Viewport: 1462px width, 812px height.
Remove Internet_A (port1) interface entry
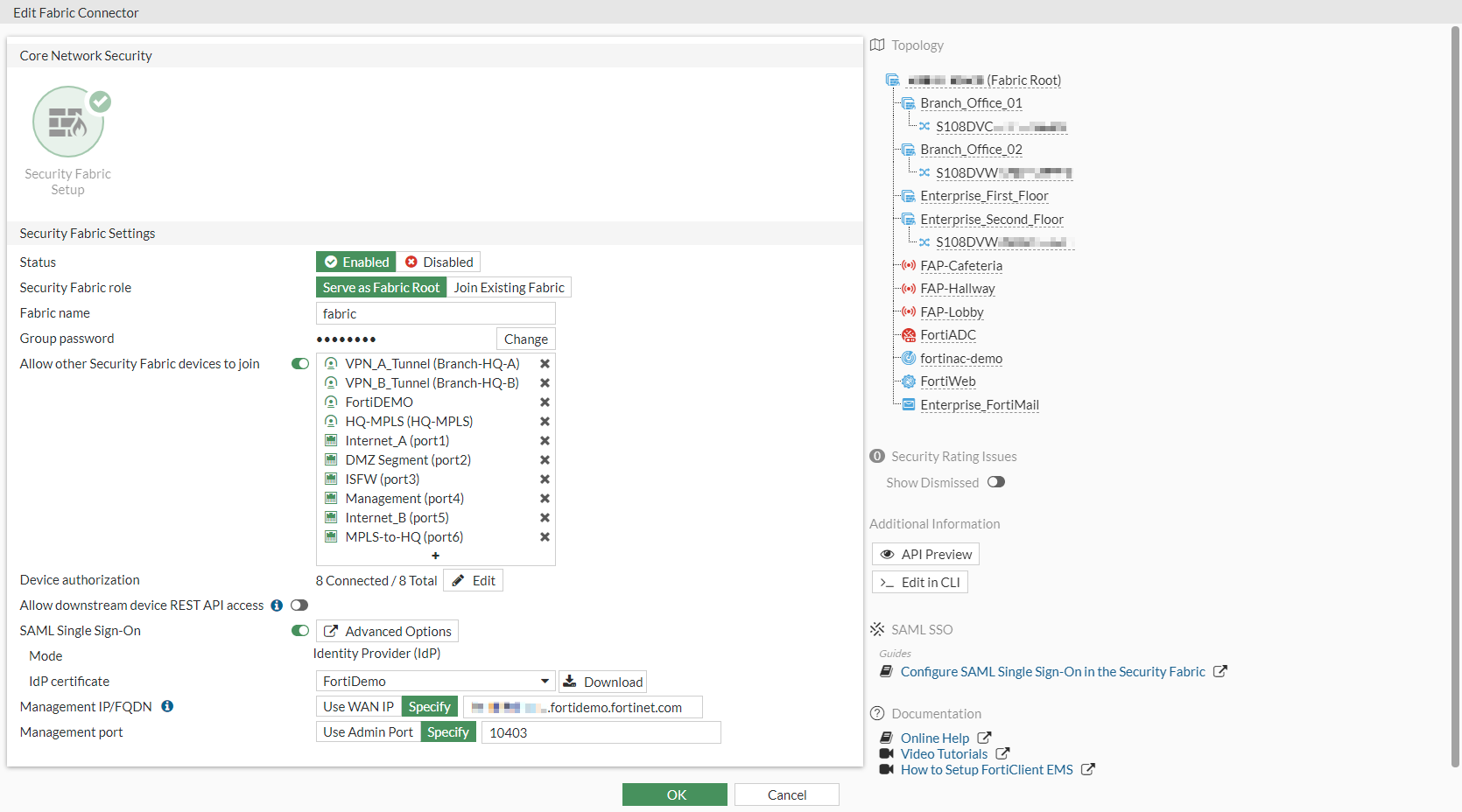(x=545, y=441)
